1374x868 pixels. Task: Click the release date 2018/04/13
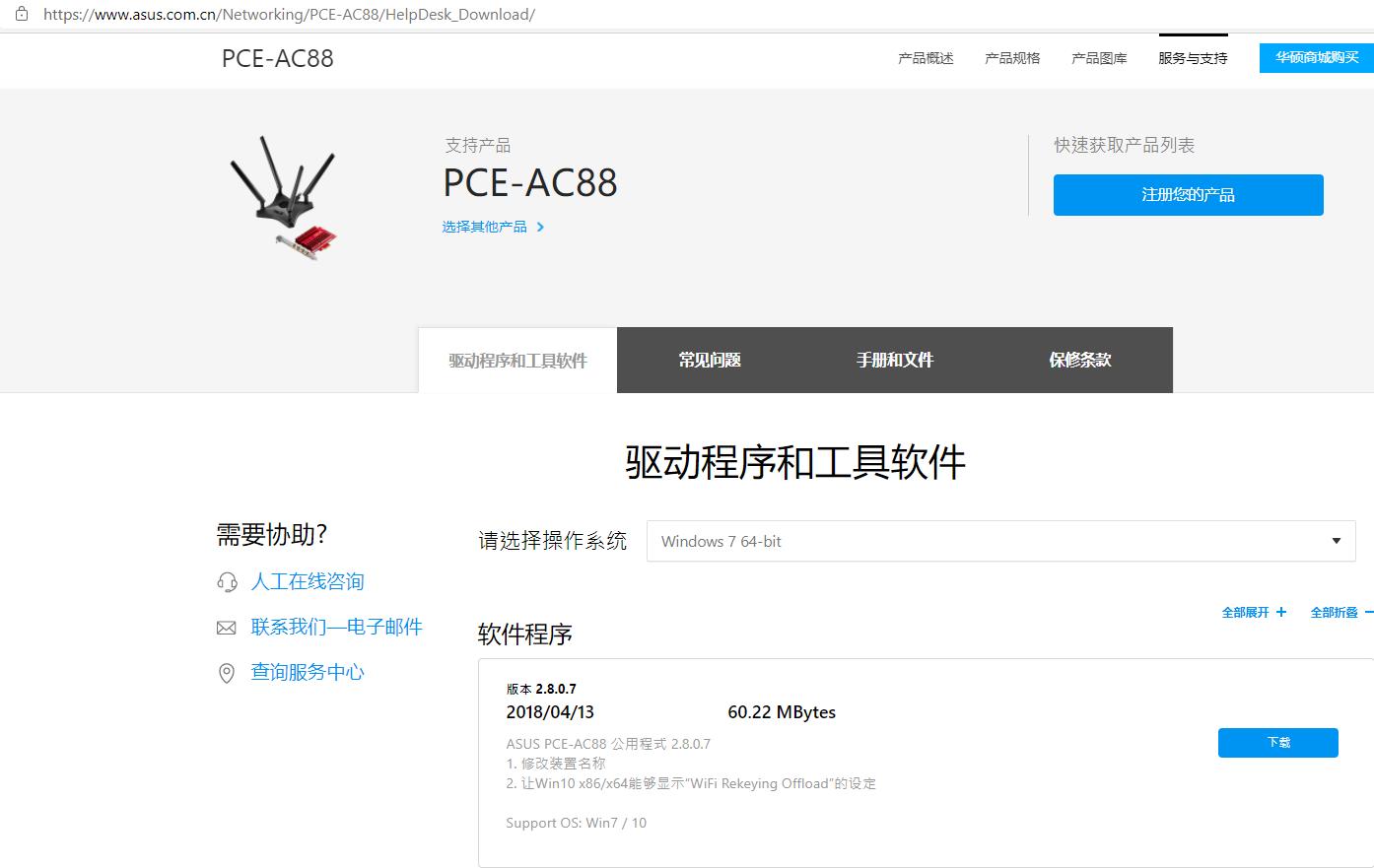[x=550, y=712]
